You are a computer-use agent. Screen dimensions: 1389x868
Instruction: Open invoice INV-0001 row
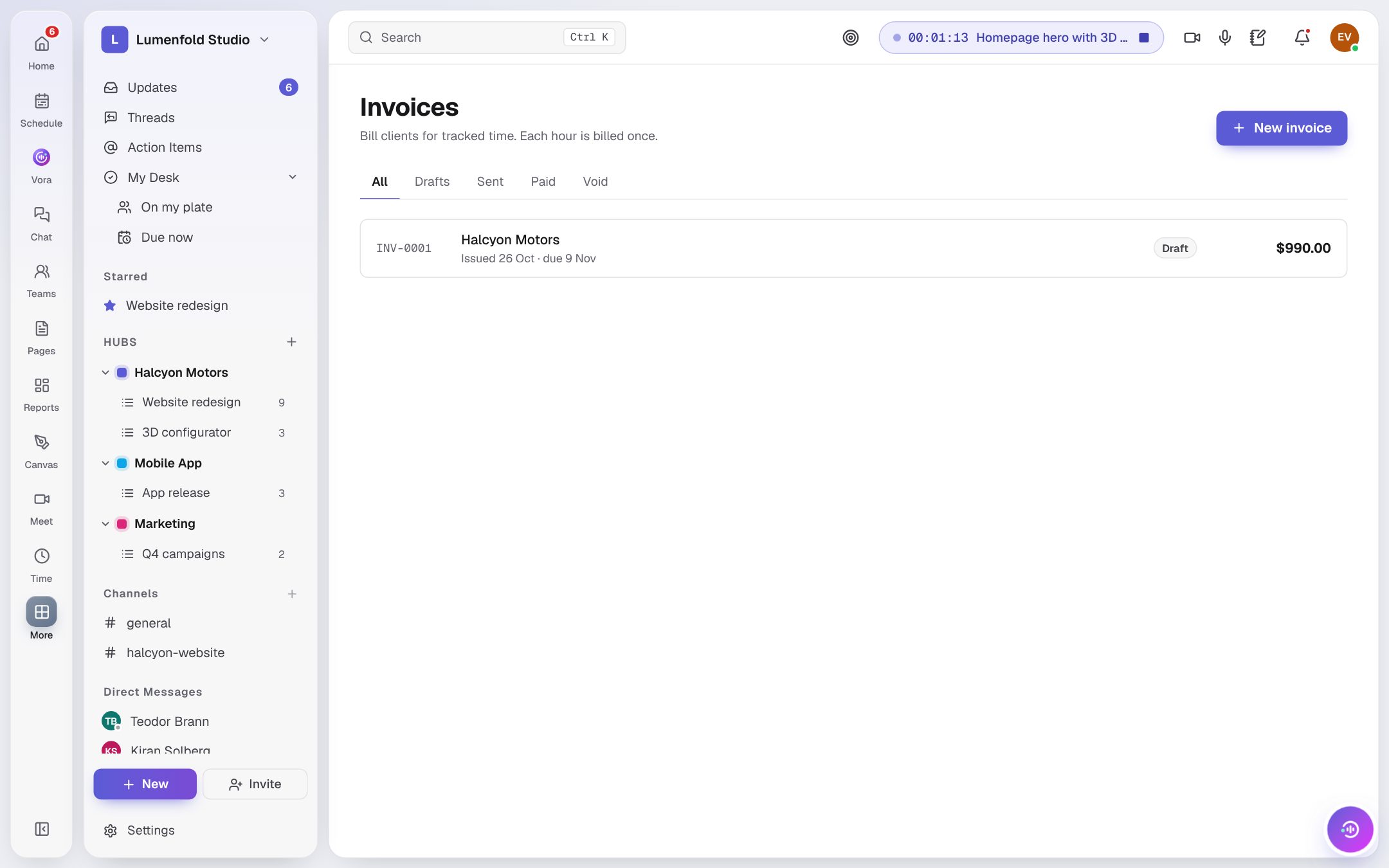pyautogui.click(x=853, y=248)
